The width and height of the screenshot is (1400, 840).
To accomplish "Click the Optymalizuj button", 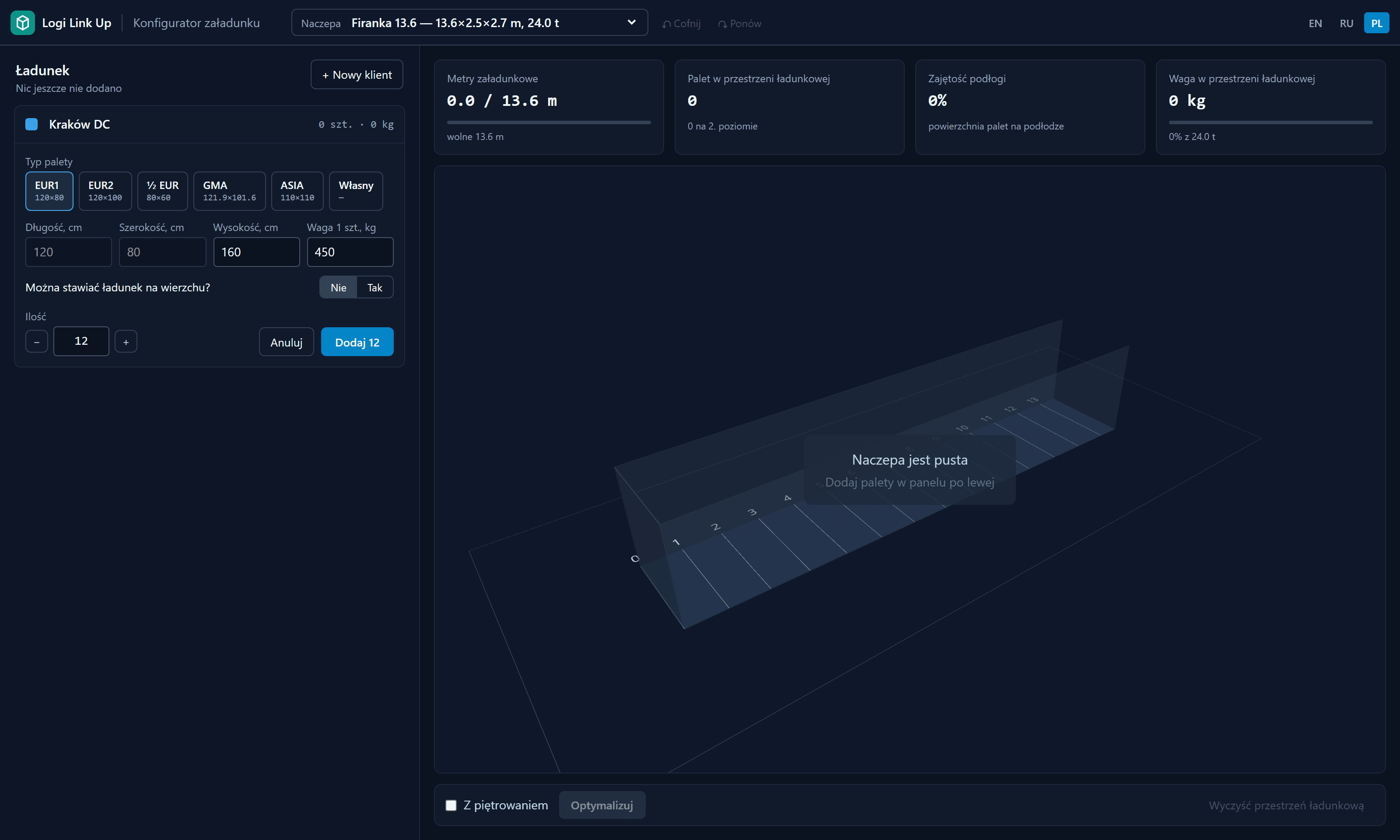I will [x=602, y=805].
